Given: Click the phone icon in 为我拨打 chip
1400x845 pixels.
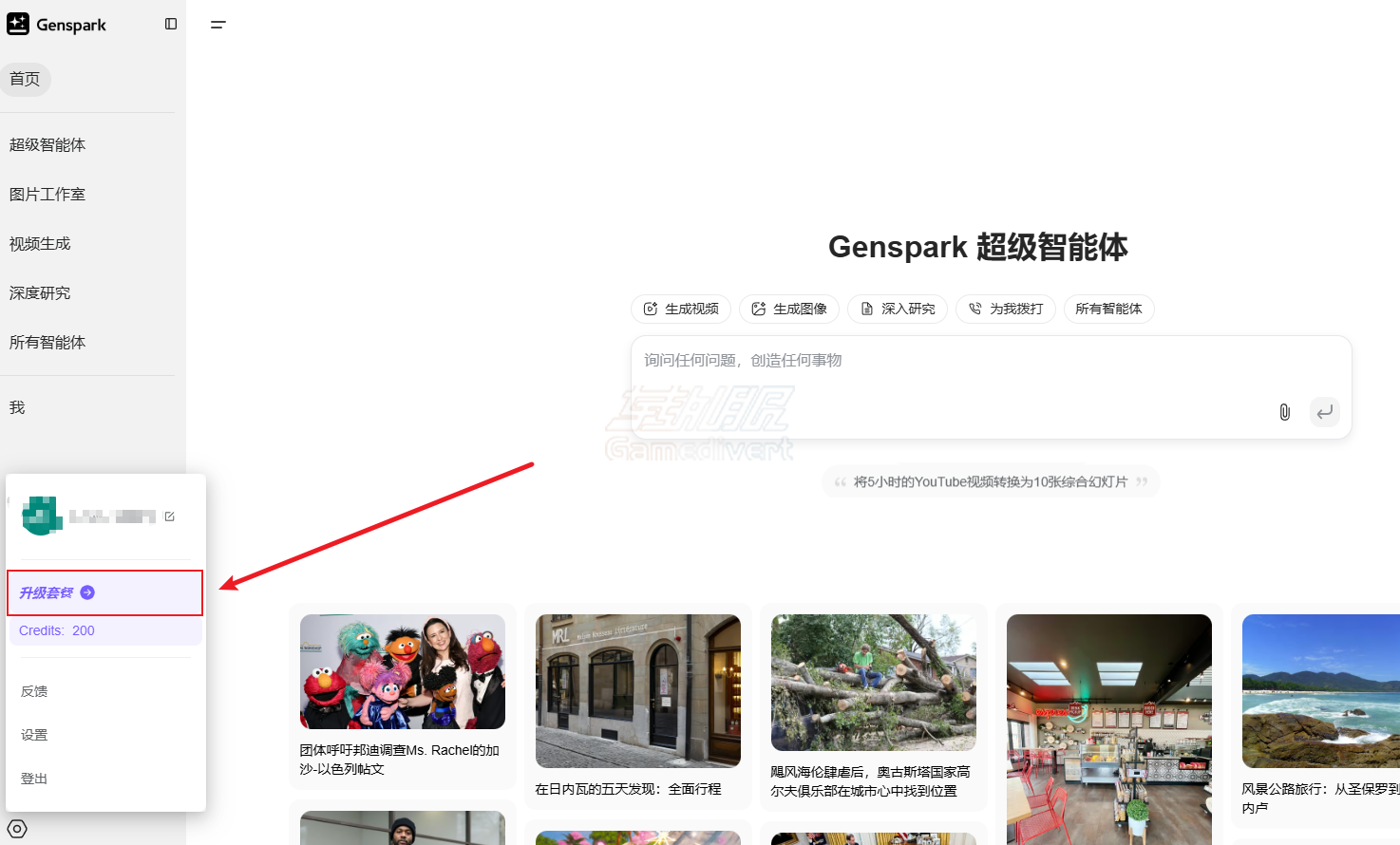Looking at the screenshot, I should tap(975, 309).
